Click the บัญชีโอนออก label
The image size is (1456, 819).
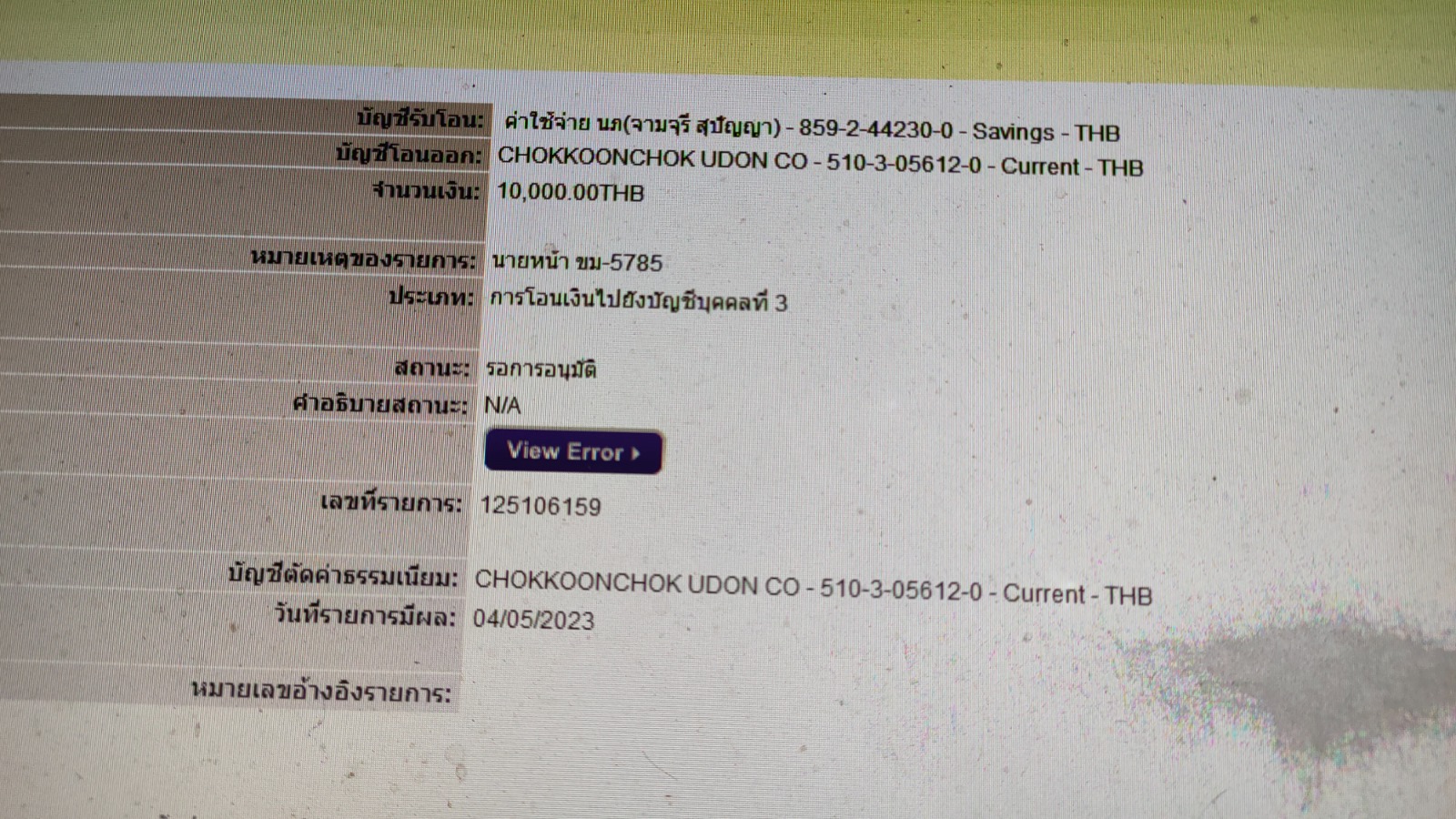[x=409, y=155]
